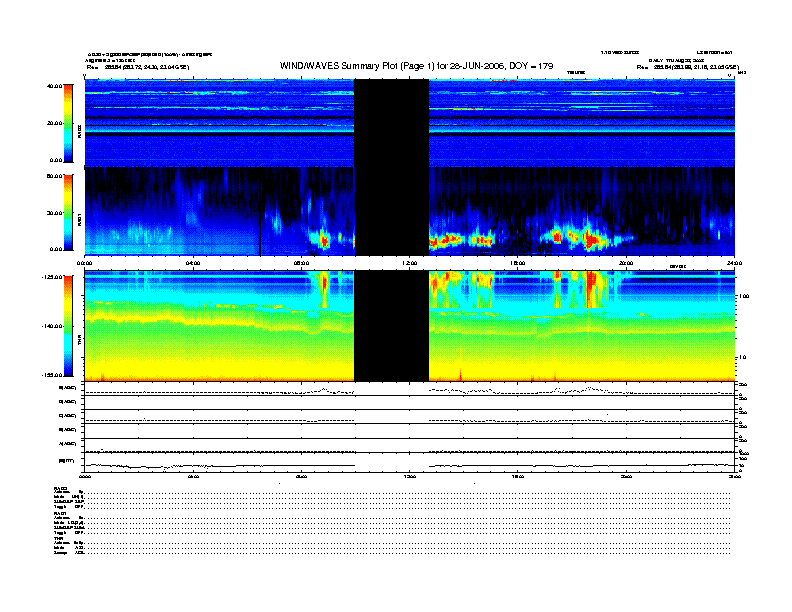Click the topmost line-plot row label on the left

pyautogui.click(x=68, y=388)
